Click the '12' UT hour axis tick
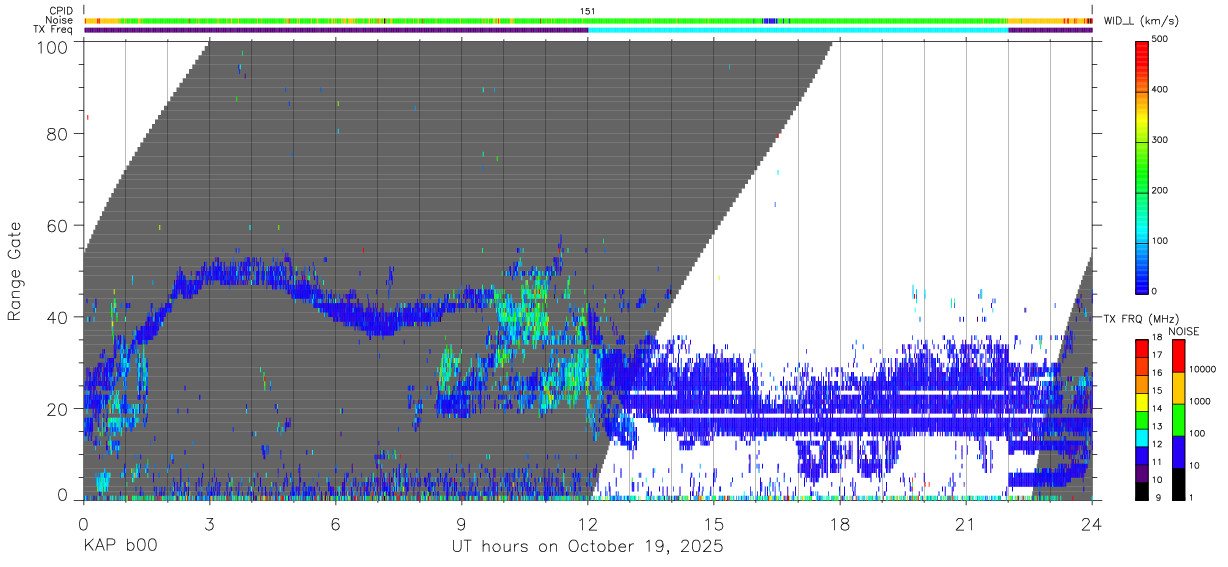The width and height of the screenshot is (1228, 567). [x=588, y=524]
